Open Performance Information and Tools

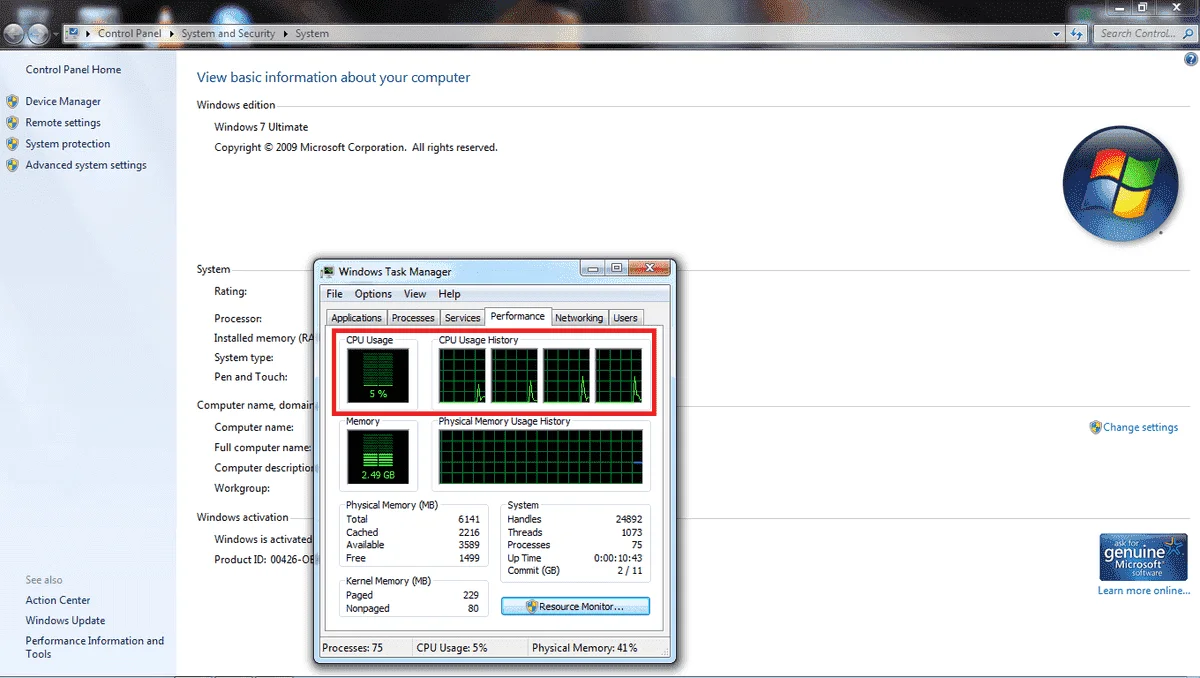coord(94,648)
